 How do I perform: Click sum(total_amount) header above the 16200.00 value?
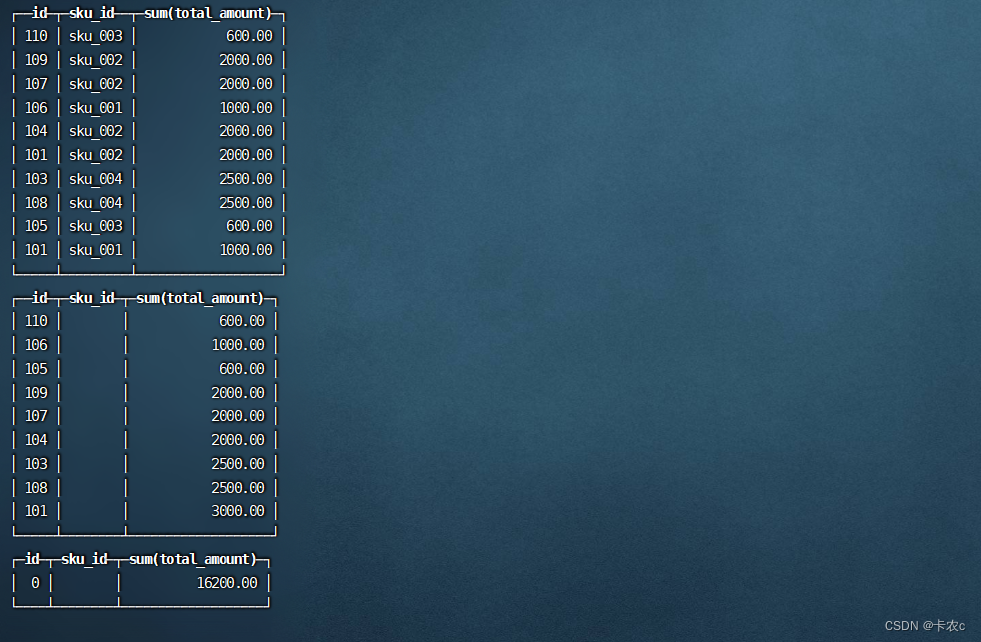pos(193,559)
